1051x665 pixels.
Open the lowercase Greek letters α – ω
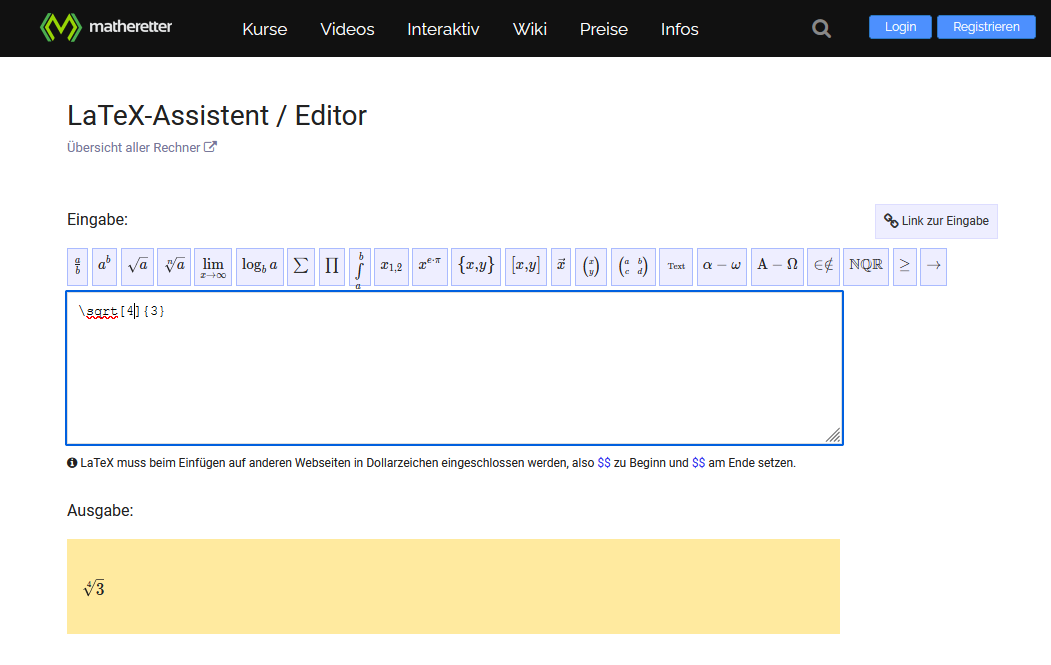(722, 266)
